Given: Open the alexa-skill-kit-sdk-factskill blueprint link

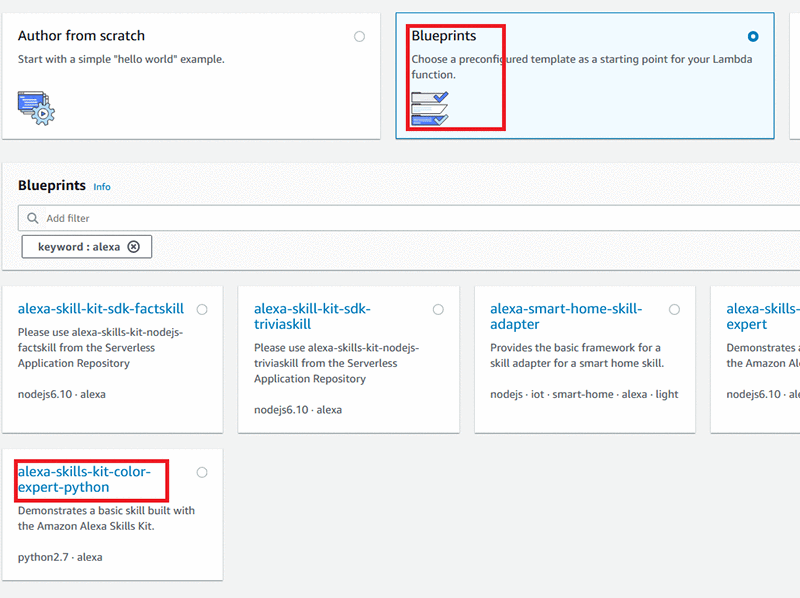Looking at the screenshot, I should 101,309.
